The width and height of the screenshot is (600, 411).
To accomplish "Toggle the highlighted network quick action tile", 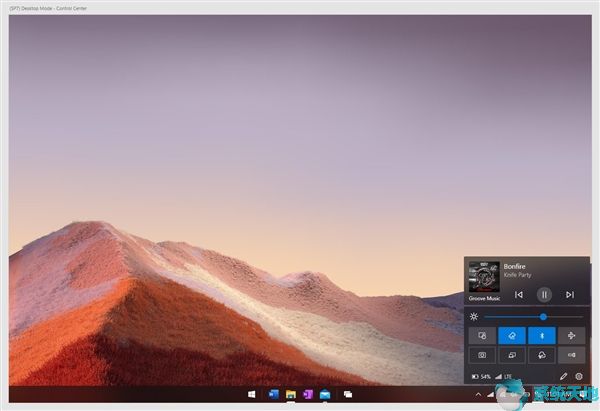I will pos(512,336).
